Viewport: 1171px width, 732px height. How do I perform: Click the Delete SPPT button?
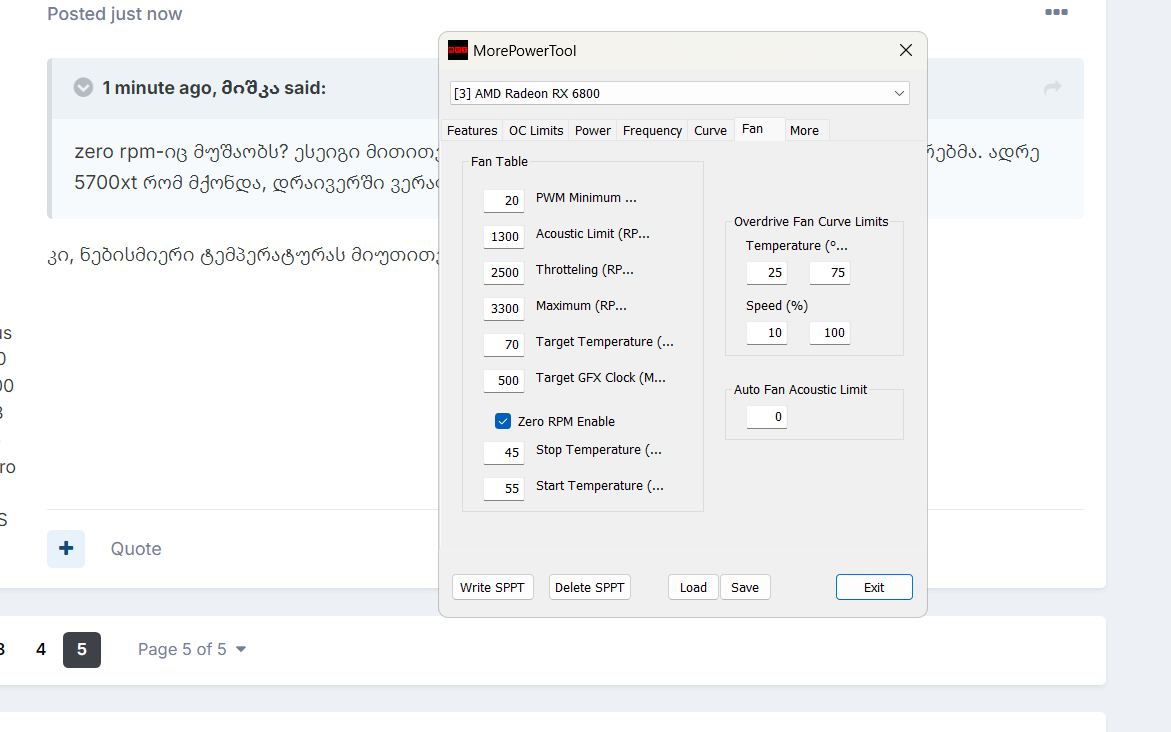(x=589, y=587)
